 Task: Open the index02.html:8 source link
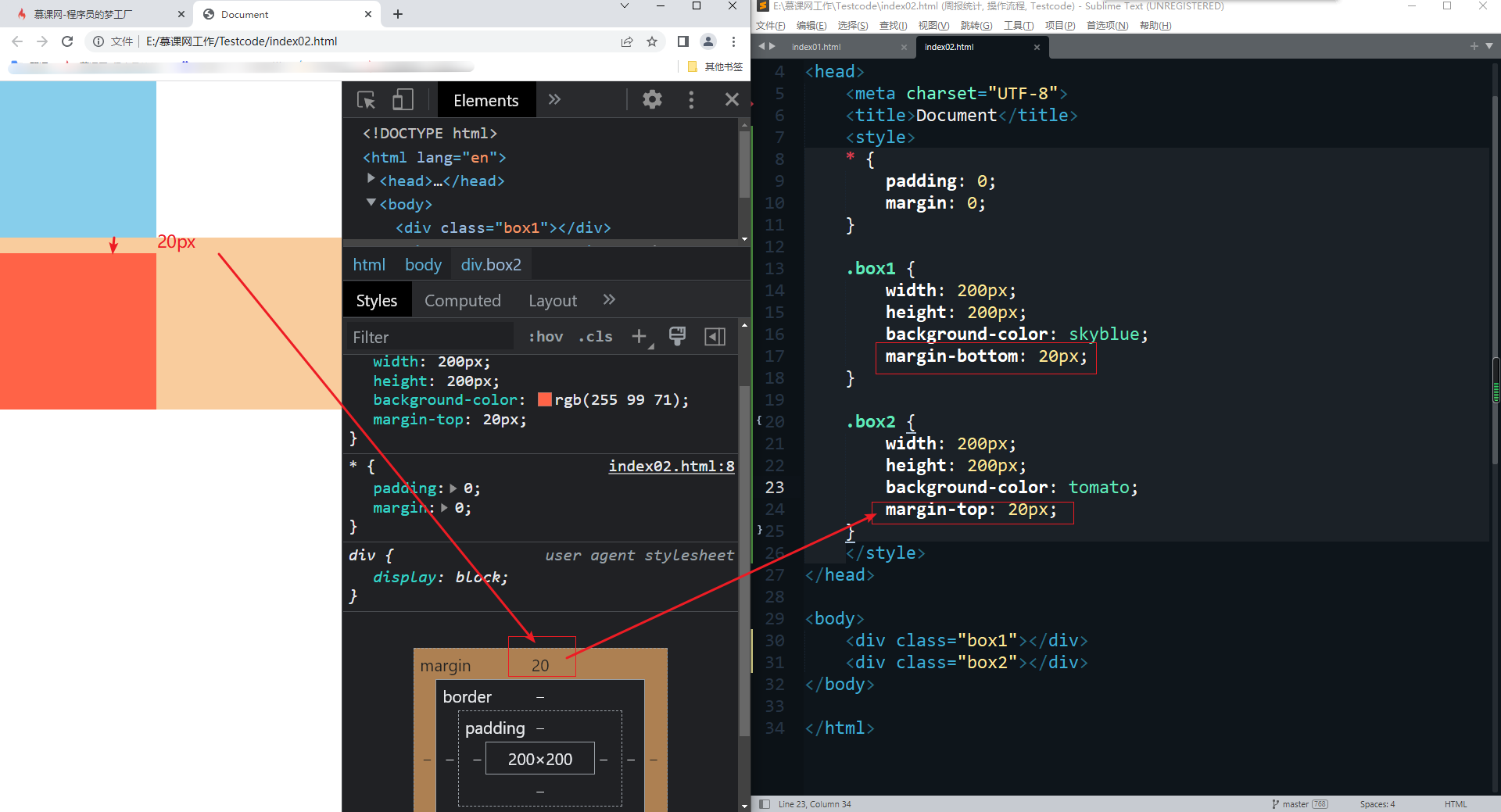pos(672,467)
